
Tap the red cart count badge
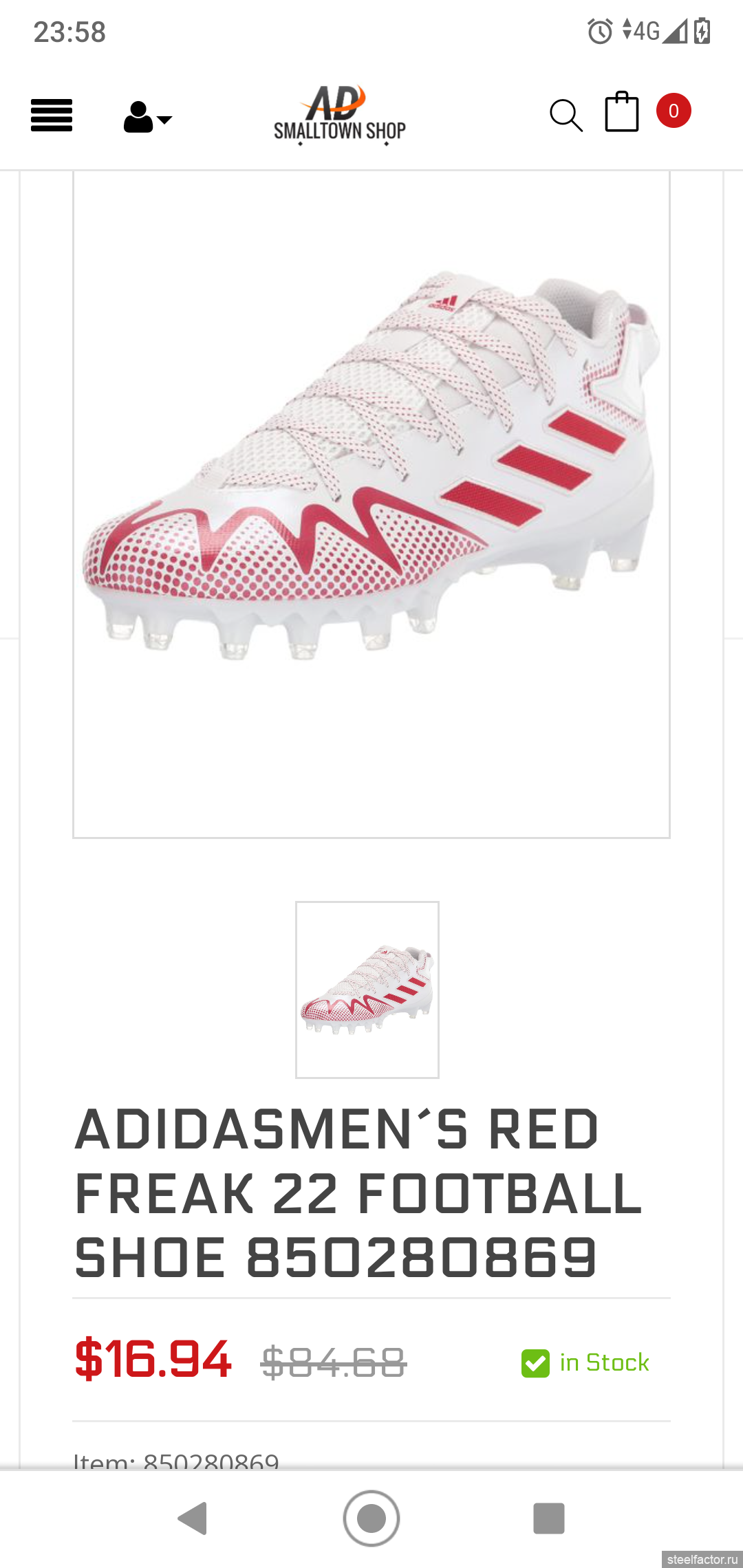click(x=674, y=111)
